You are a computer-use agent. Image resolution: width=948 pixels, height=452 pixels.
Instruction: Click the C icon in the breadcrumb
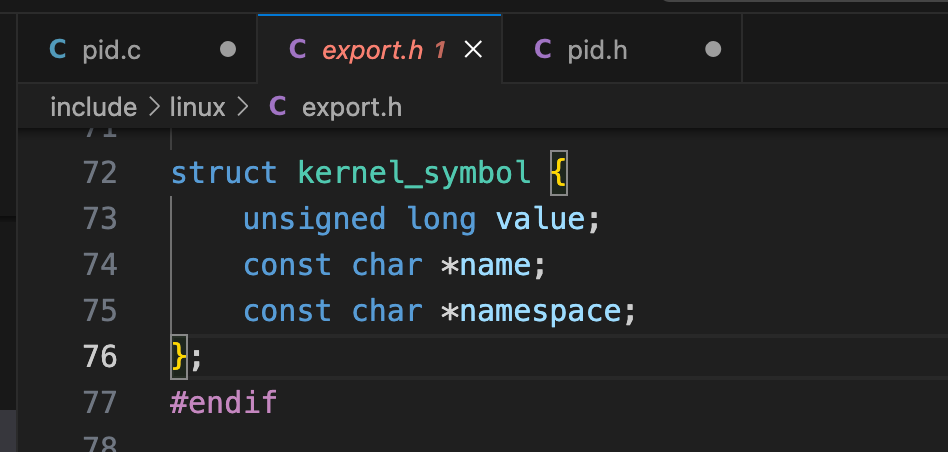278,107
